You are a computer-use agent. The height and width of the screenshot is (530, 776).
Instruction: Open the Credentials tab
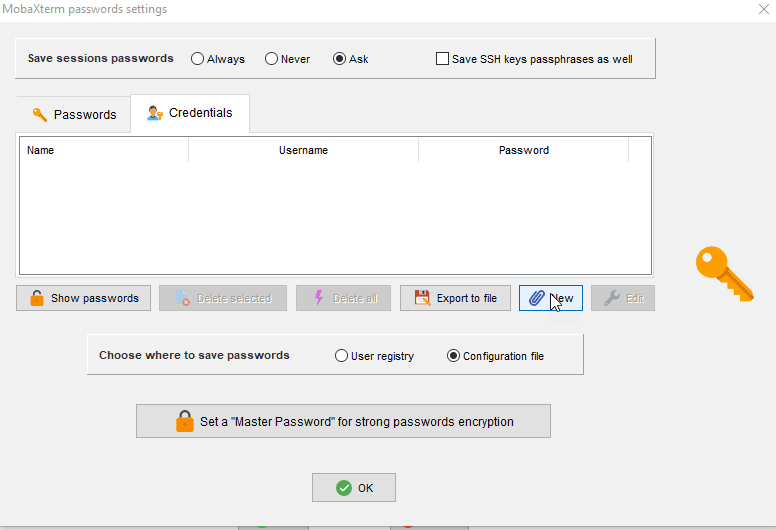190,113
